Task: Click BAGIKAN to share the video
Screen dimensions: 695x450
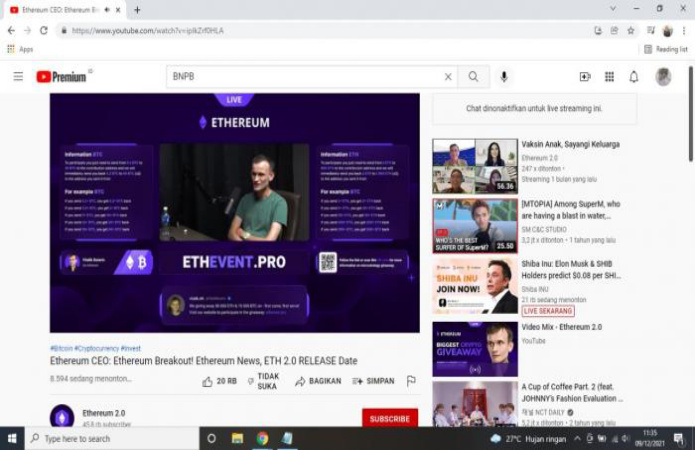Action: [316, 381]
